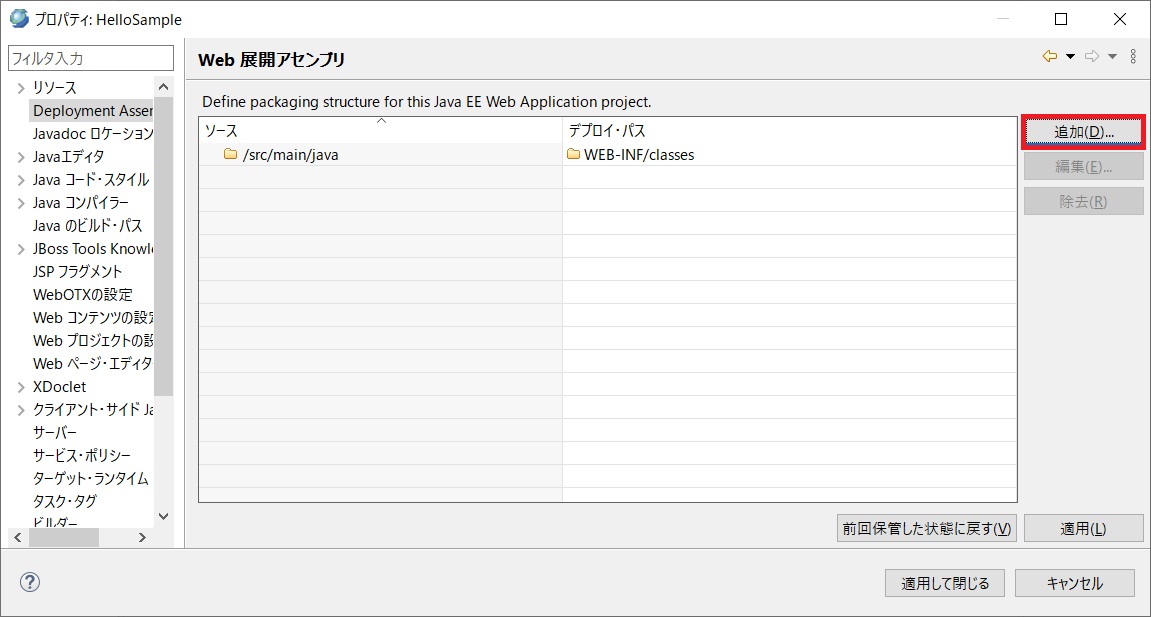Open the view menu three-dots icon
Image resolution: width=1151 pixels, height=617 pixels.
pyautogui.click(x=1133, y=57)
